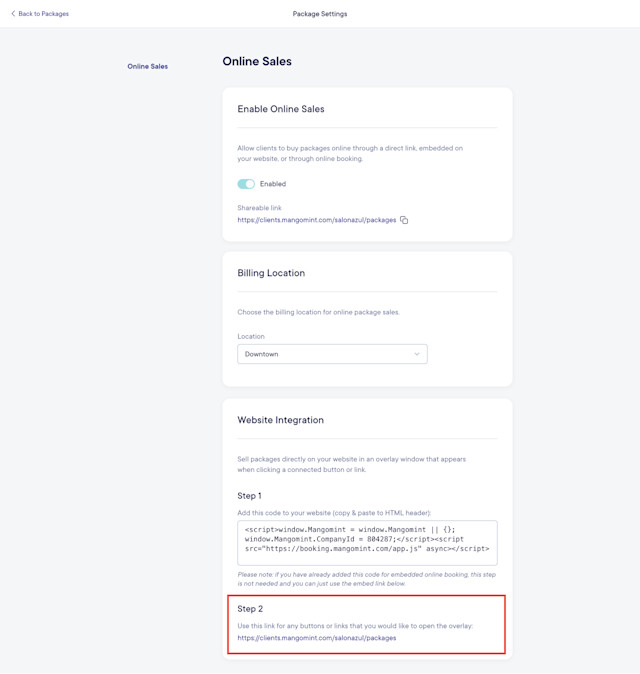Click inside the Step 1 embed code box
This screenshot has width=640, height=674.
point(367,543)
